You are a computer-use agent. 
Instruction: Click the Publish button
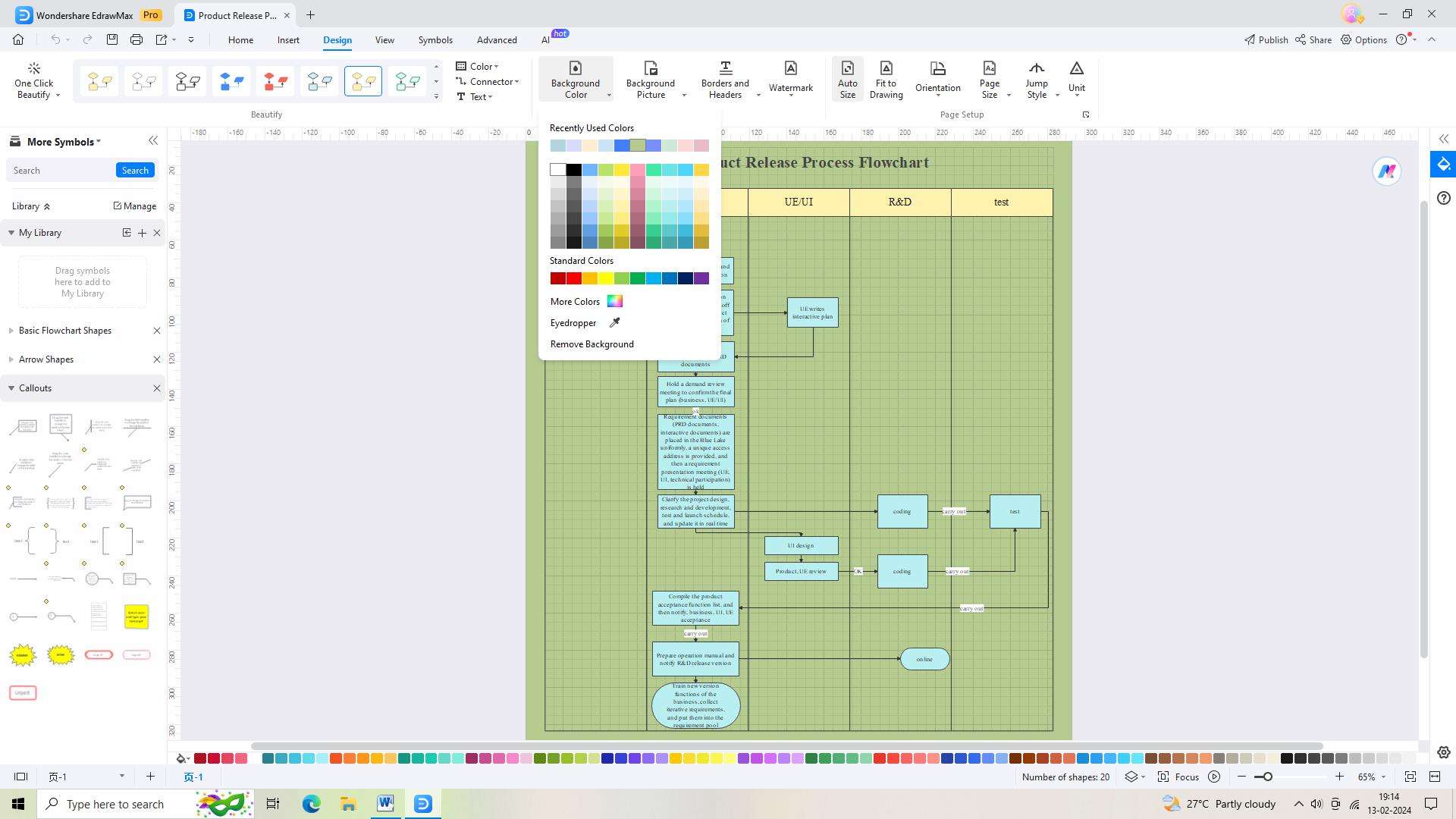click(x=1266, y=40)
